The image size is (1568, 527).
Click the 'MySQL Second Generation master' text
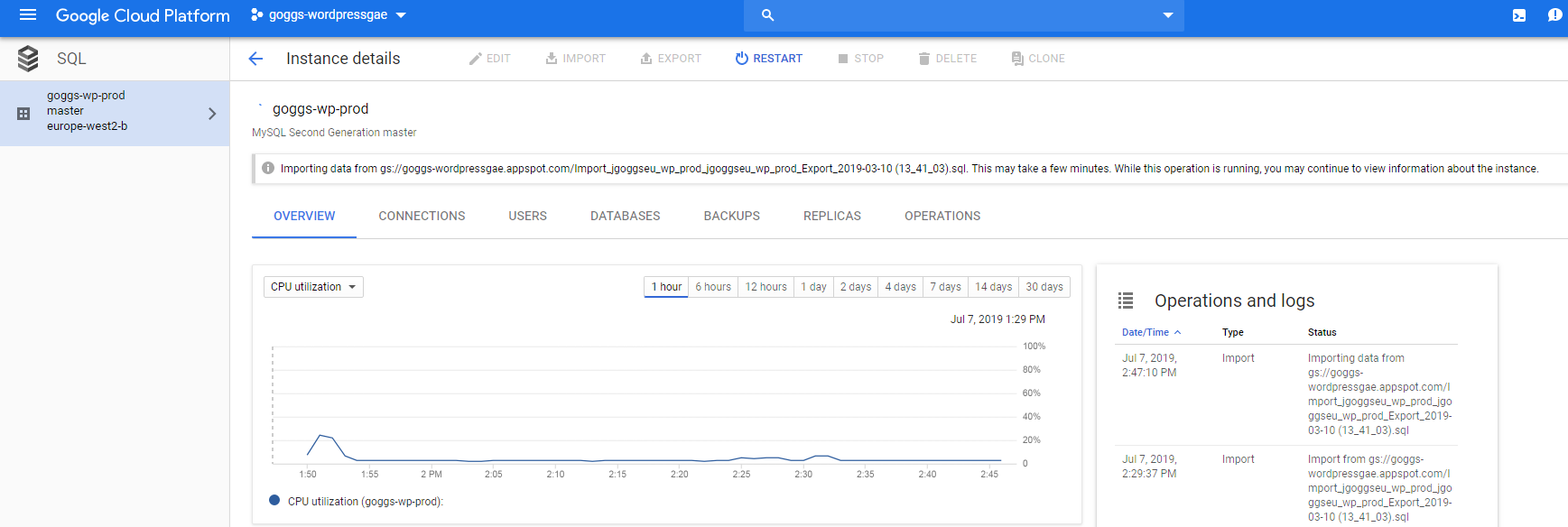click(x=334, y=133)
